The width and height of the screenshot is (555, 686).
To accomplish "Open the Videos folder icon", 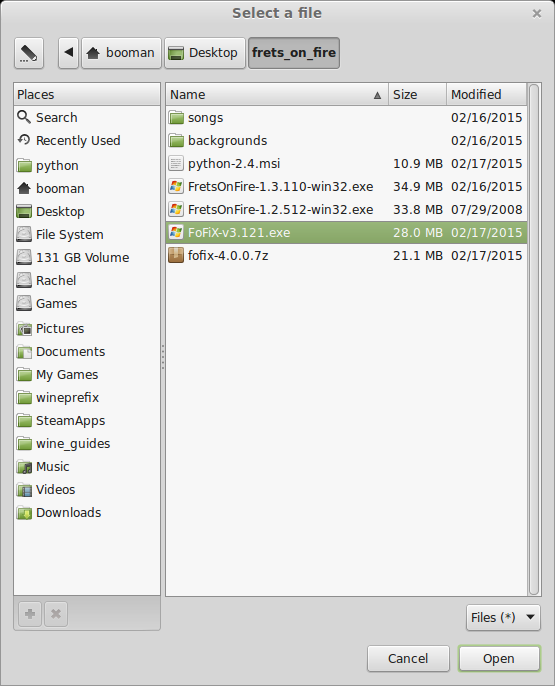I will point(24,489).
